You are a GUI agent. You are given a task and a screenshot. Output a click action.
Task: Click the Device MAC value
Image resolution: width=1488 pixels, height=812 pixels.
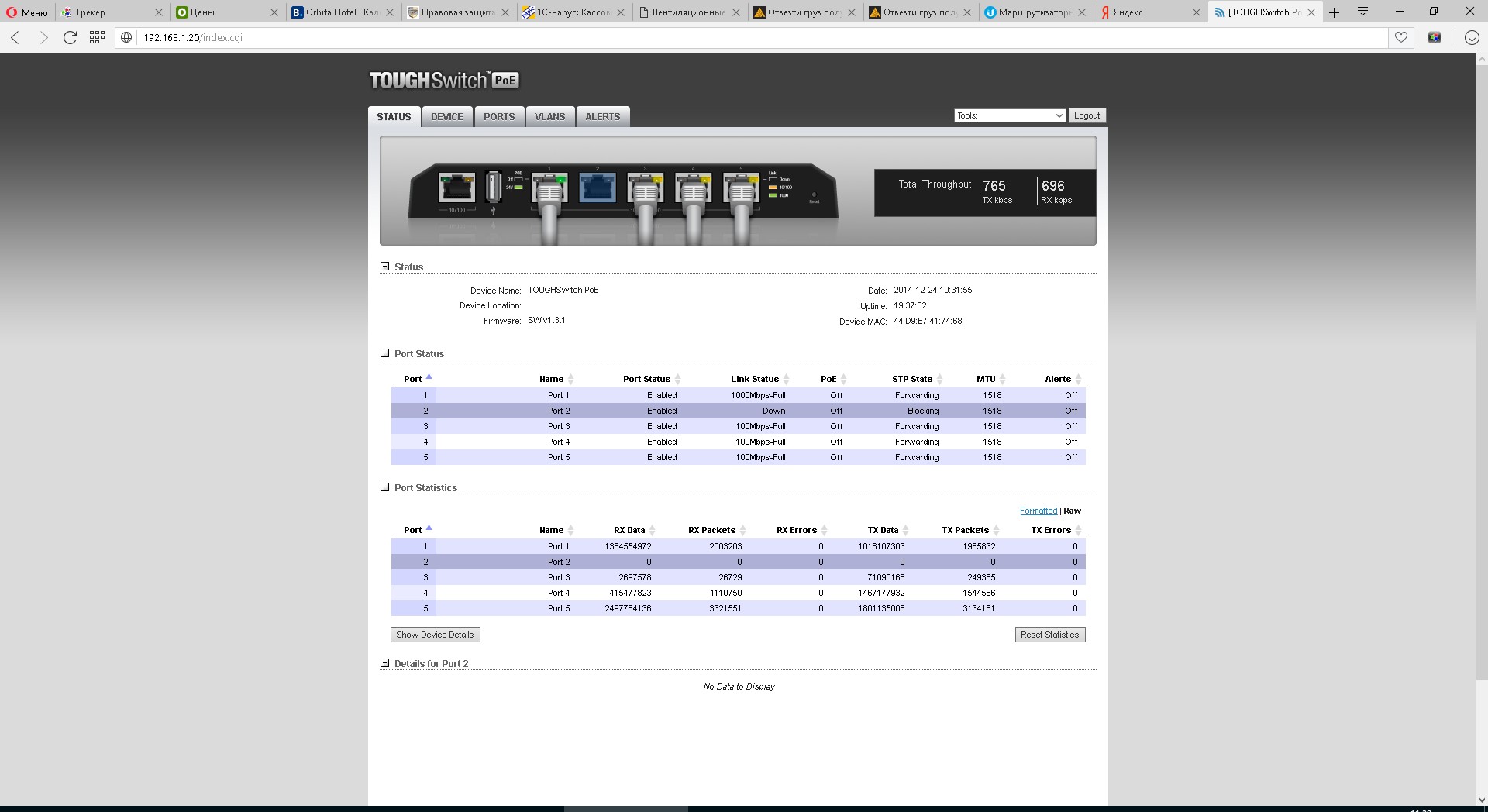(928, 321)
